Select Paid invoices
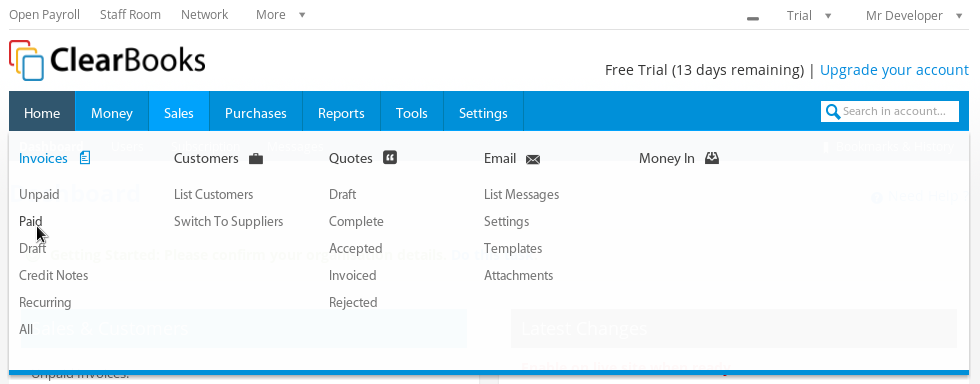Viewport: 980px width, 384px height. [31, 221]
